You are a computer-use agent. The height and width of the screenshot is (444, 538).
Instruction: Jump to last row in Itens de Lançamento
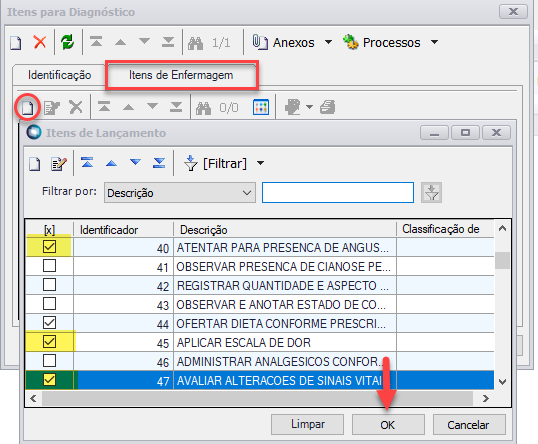pos(159,163)
